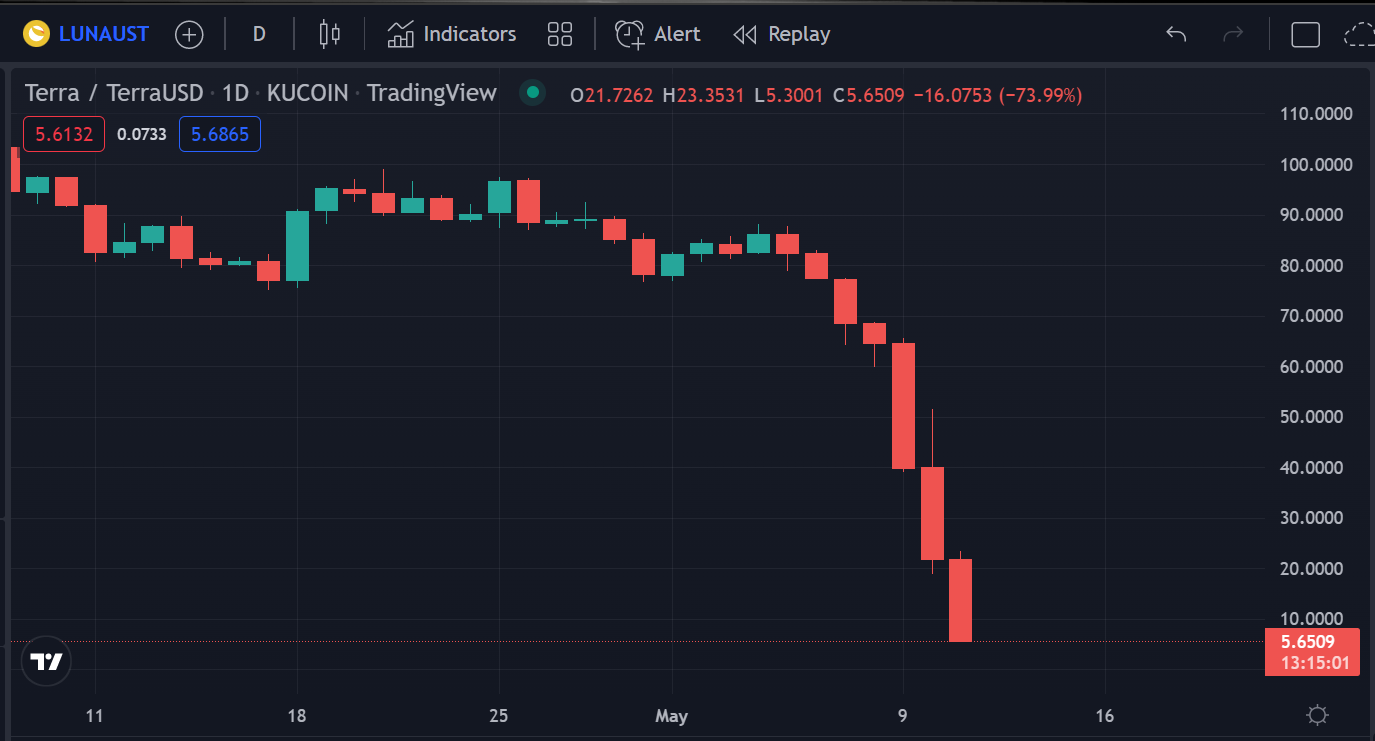Click the large green candle on the 18th
1375x741 pixels.
click(x=297, y=245)
